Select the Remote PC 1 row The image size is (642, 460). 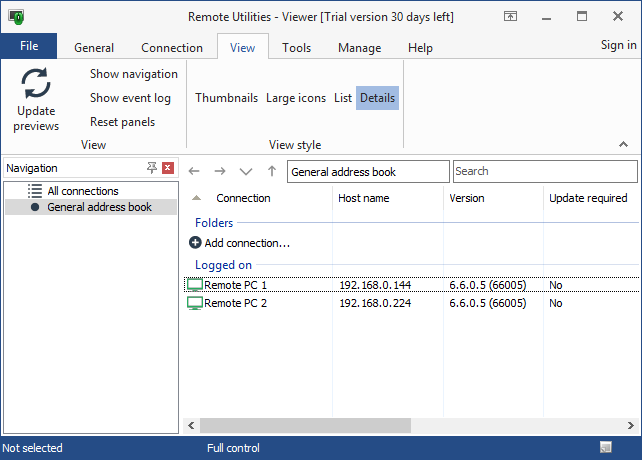411,285
